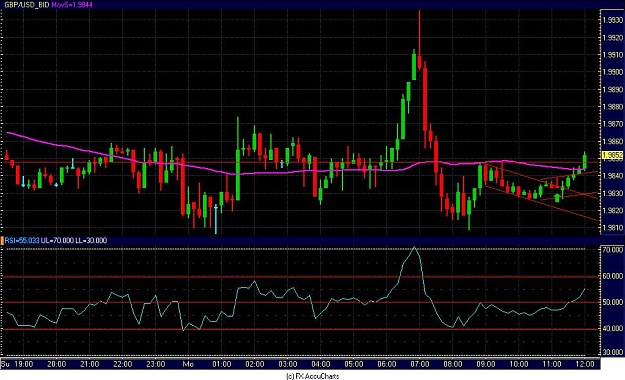Click the 02:00 time axis label

coord(255,364)
